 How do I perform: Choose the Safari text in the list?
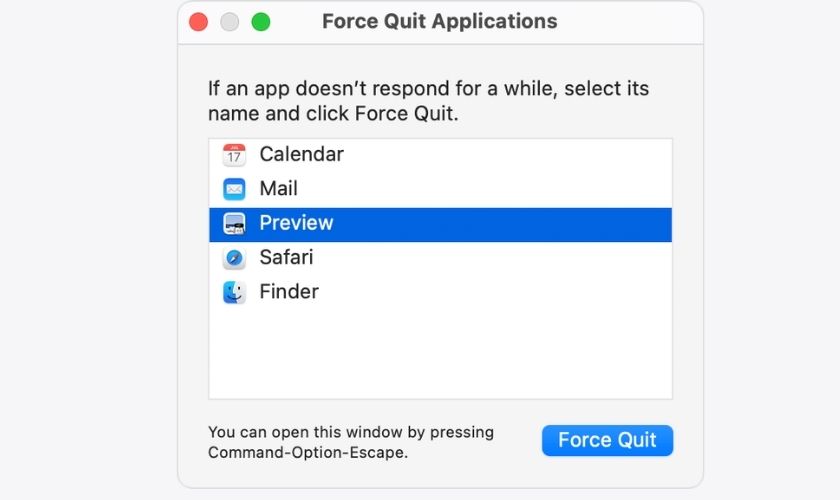(286, 257)
